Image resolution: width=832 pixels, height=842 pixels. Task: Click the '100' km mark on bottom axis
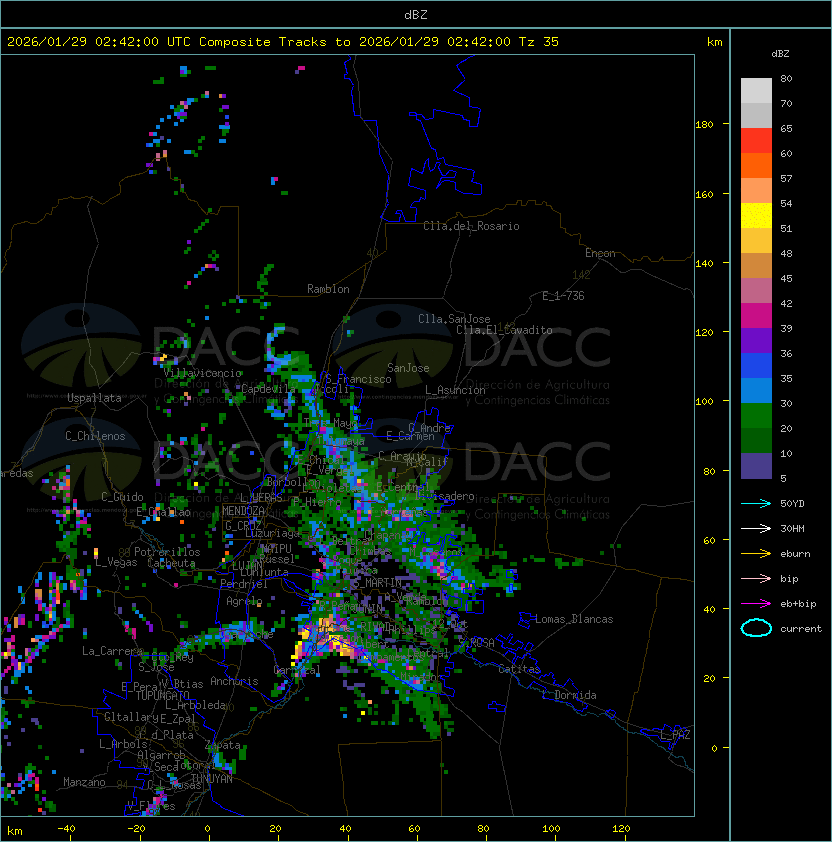(x=551, y=829)
